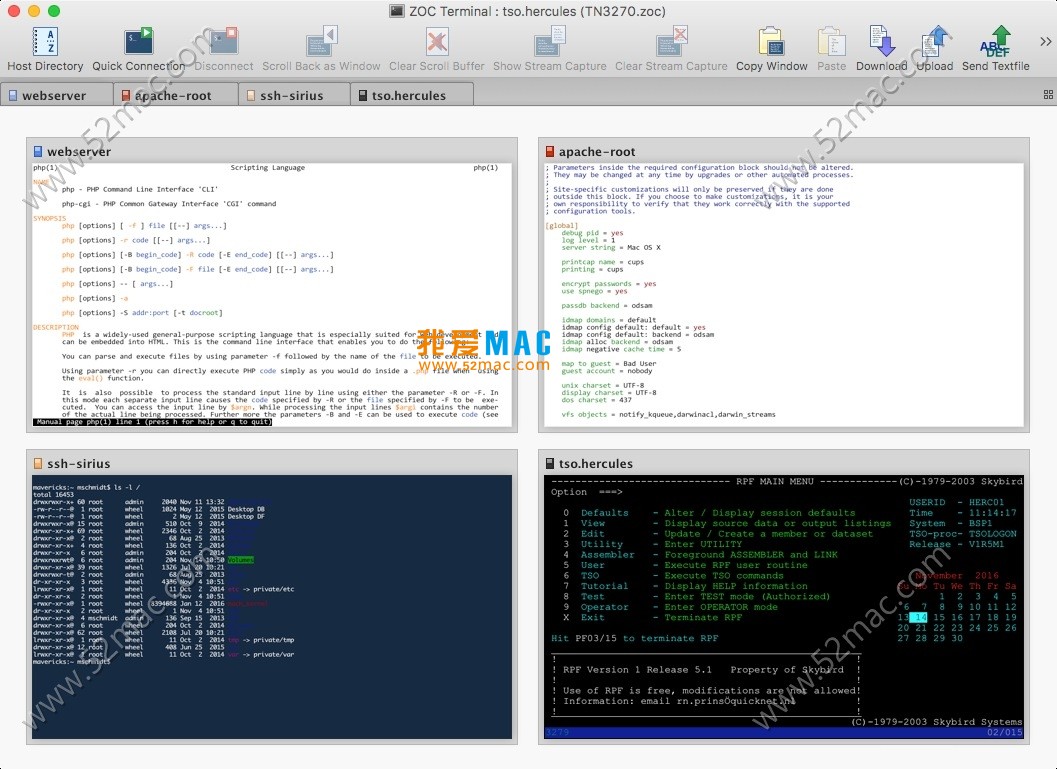Switch to the tso.hercules tab
This screenshot has width=1057, height=769.
click(412, 95)
